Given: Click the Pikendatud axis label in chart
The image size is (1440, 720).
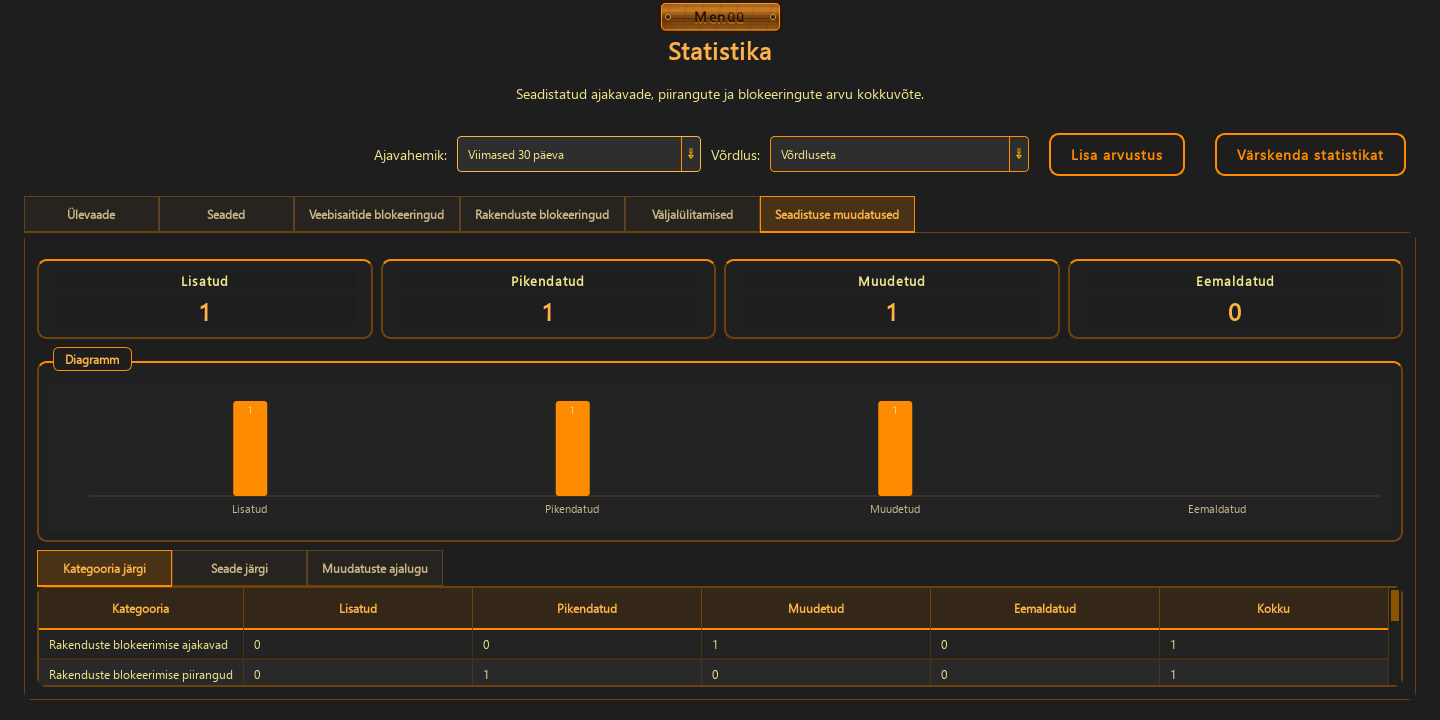Looking at the screenshot, I should pyautogui.click(x=572, y=509).
